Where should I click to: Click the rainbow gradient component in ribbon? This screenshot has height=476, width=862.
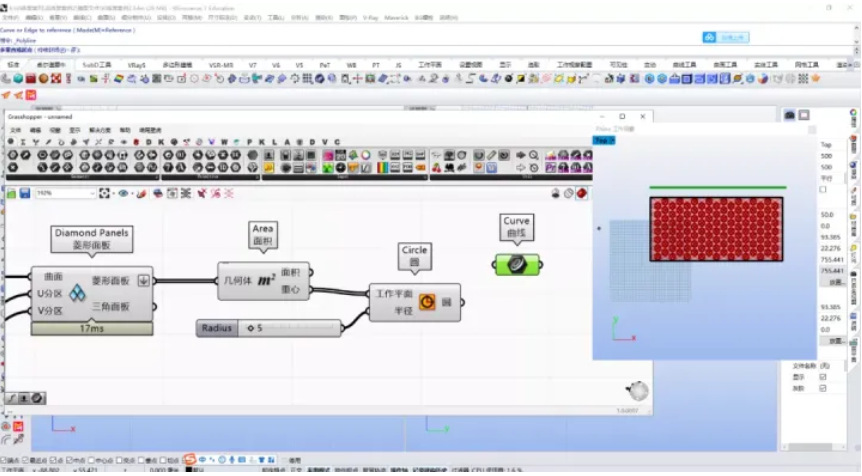pyautogui.click(x=382, y=168)
